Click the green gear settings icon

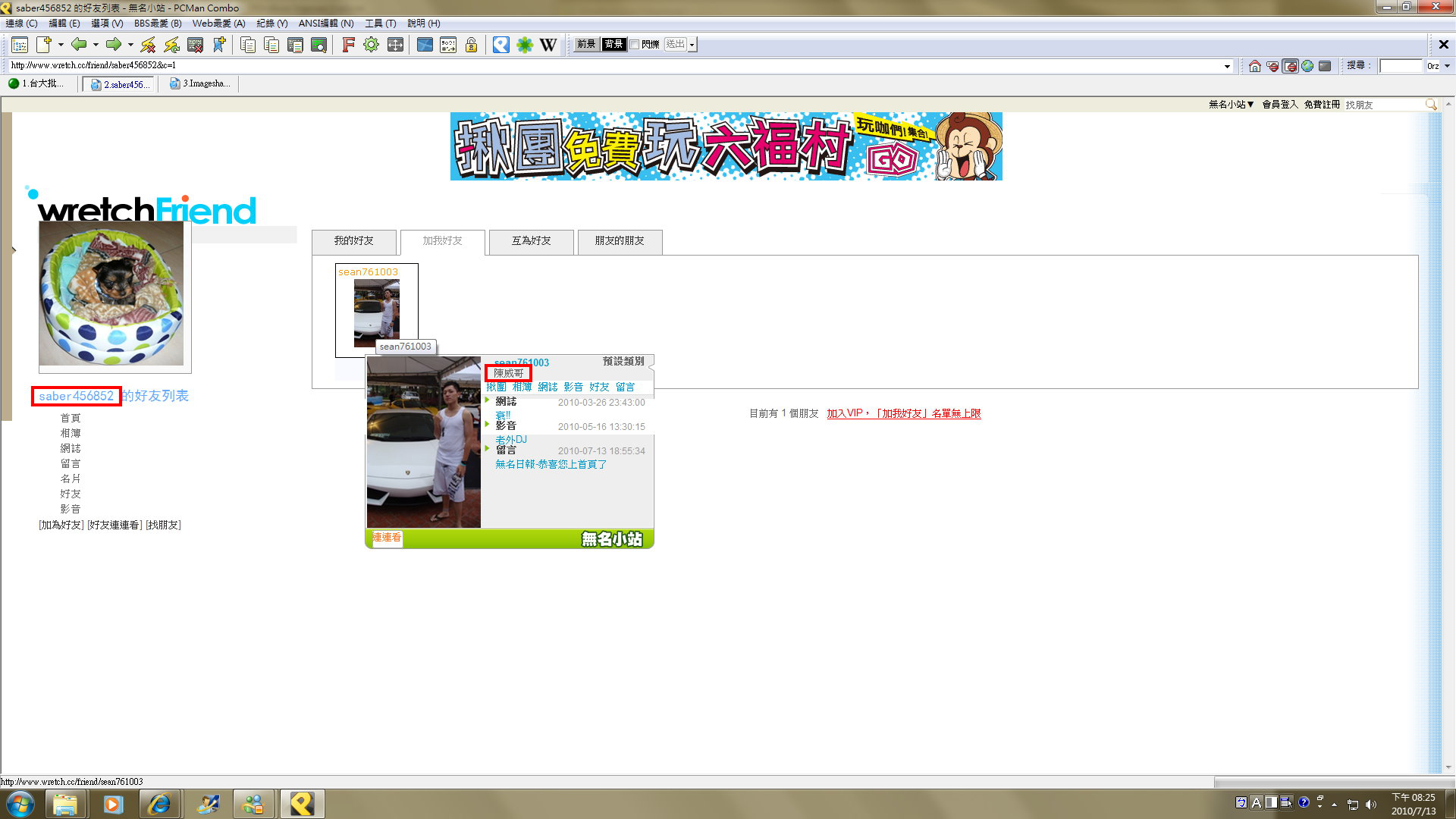[x=371, y=45]
